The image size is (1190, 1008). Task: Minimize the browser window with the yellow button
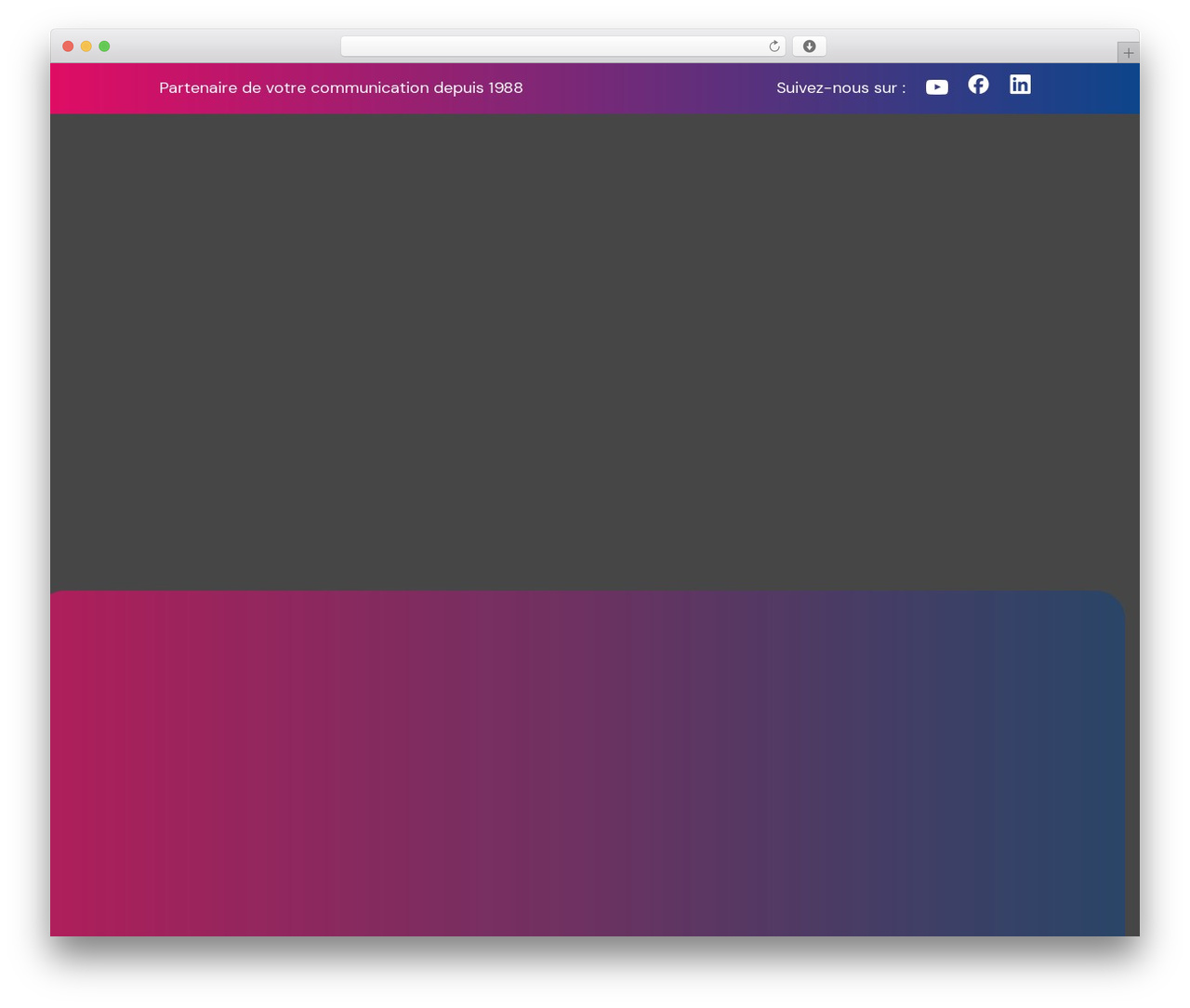click(x=86, y=46)
